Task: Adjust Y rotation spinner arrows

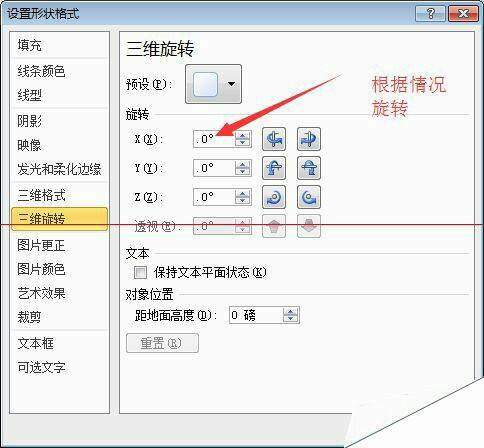Action: coord(243,168)
